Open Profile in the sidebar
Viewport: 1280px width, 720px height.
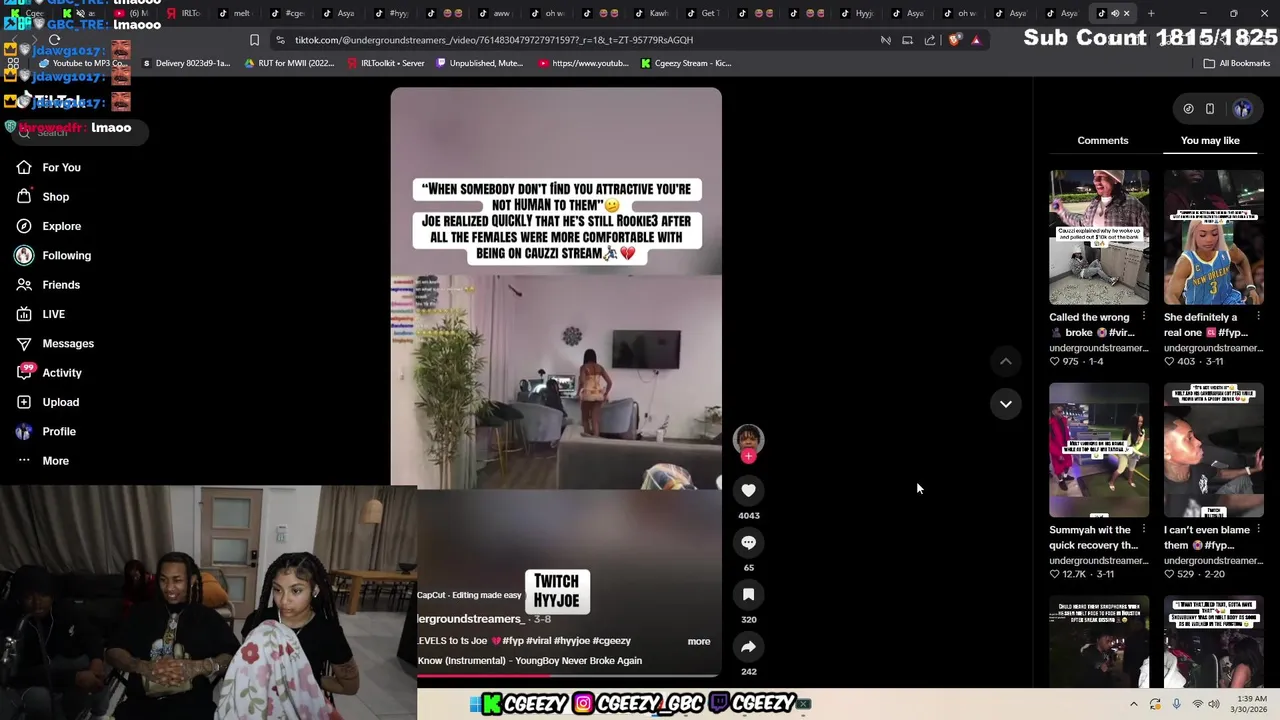click(x=59, y=431)
